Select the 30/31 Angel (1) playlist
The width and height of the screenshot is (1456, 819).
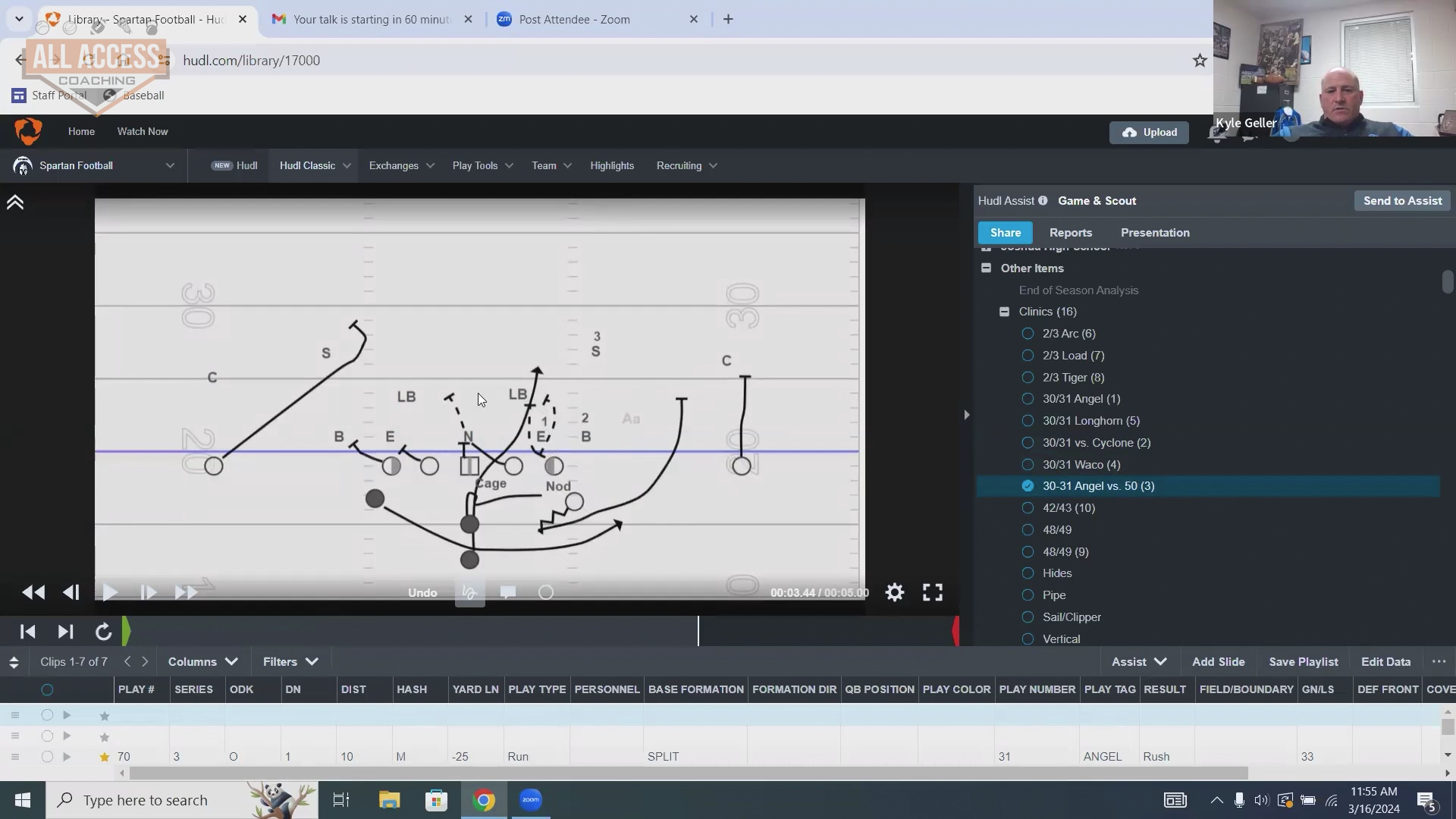(1028, 399)
